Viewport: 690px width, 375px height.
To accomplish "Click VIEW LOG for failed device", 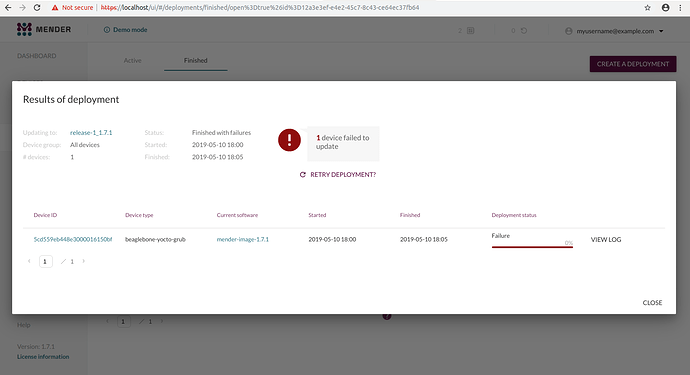I will (x=606, y=239).
